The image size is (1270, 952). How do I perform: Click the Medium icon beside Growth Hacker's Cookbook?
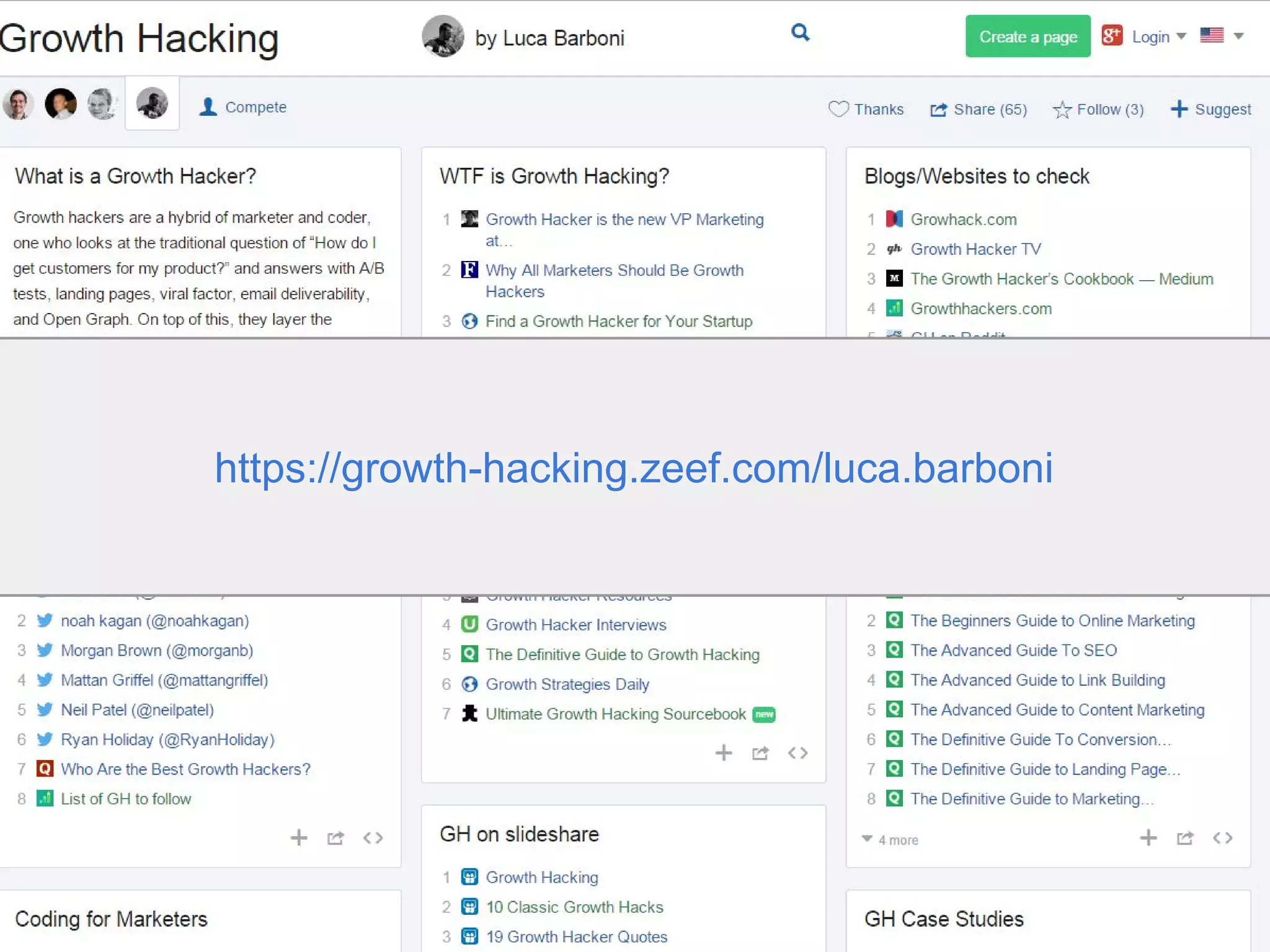click(x=894, y=278)
